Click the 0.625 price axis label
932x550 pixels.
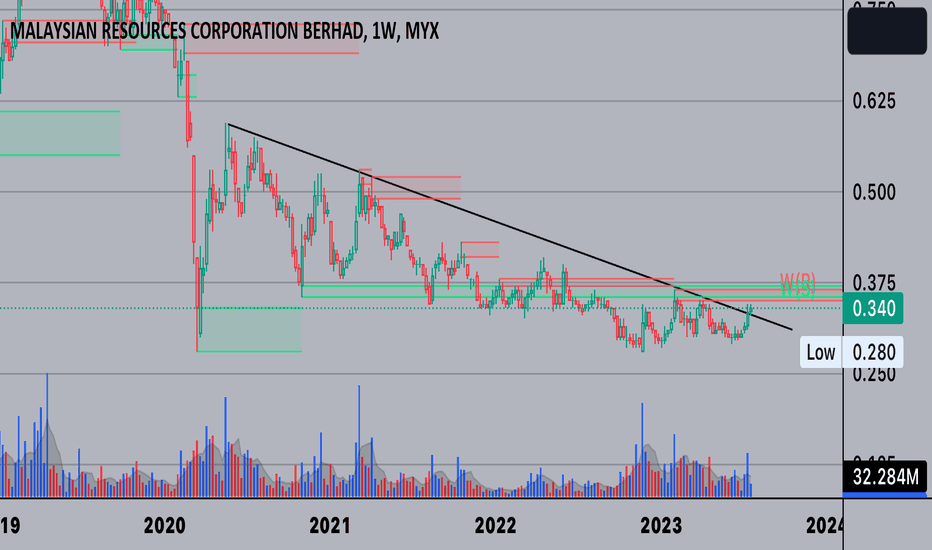(874, 101)
